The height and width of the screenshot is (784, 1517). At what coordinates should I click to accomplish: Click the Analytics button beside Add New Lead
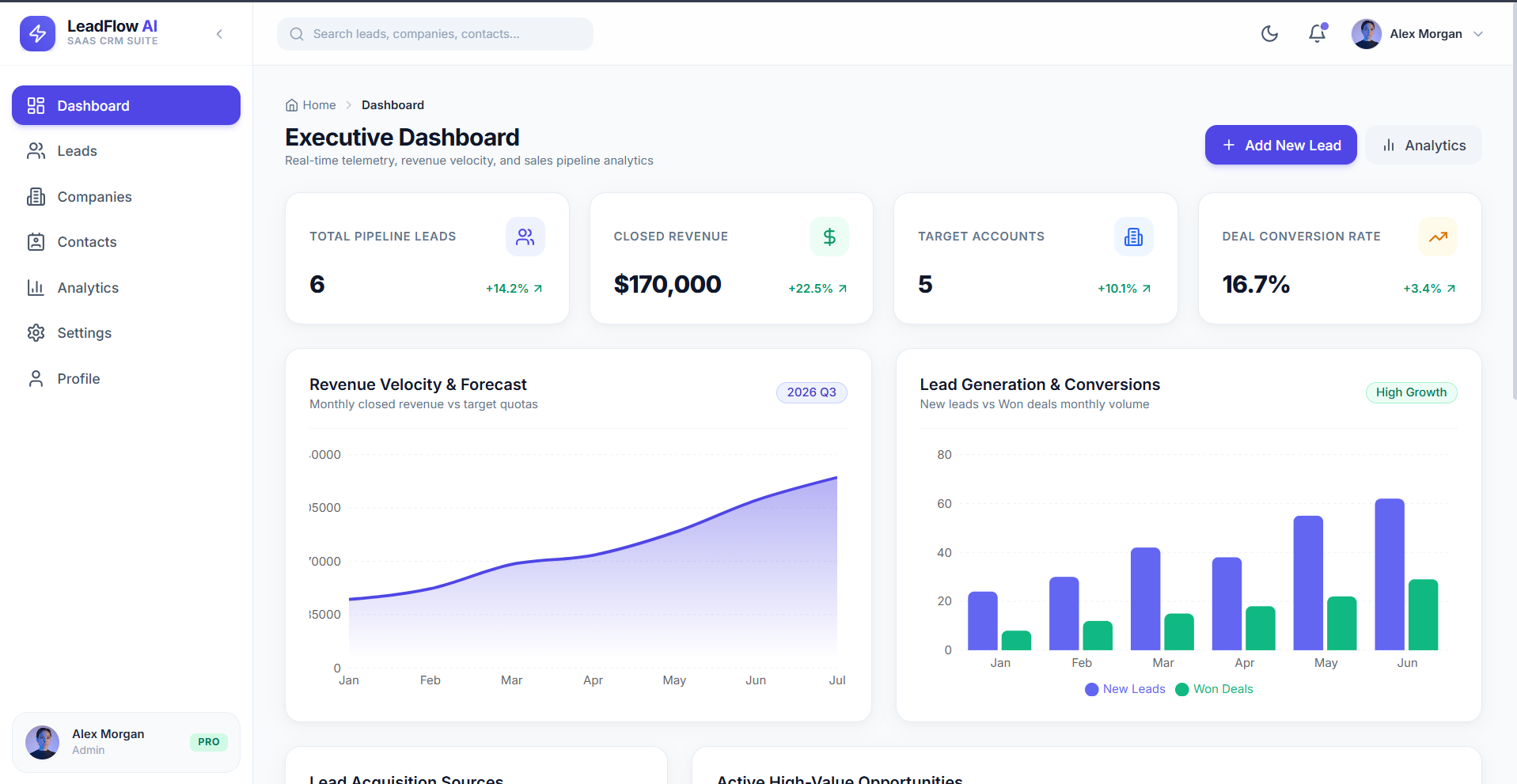pos(1424,145)
